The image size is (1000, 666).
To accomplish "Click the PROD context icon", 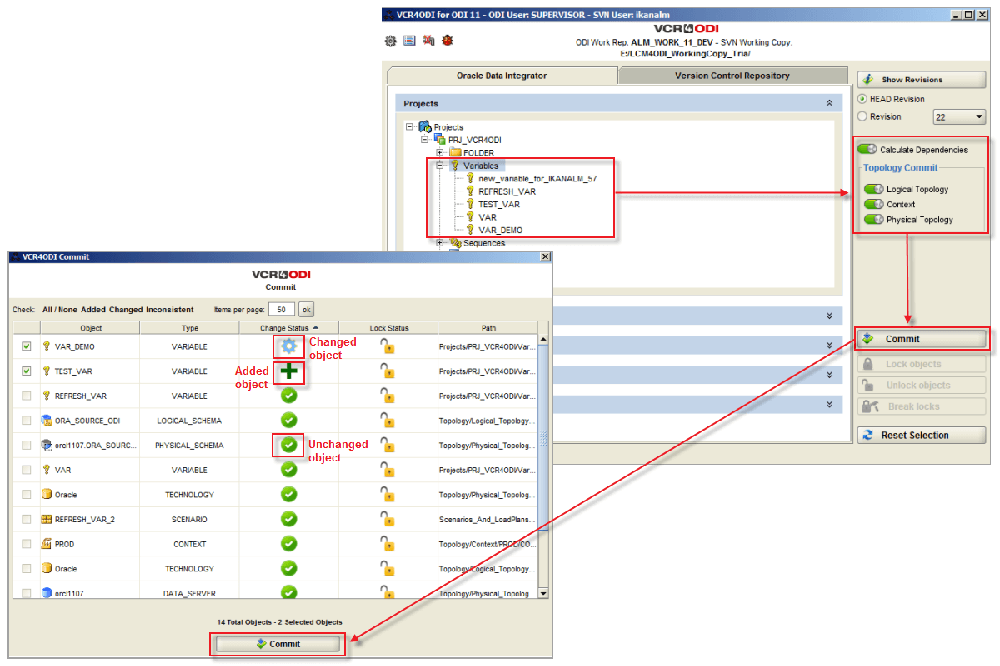I will 47,544.
